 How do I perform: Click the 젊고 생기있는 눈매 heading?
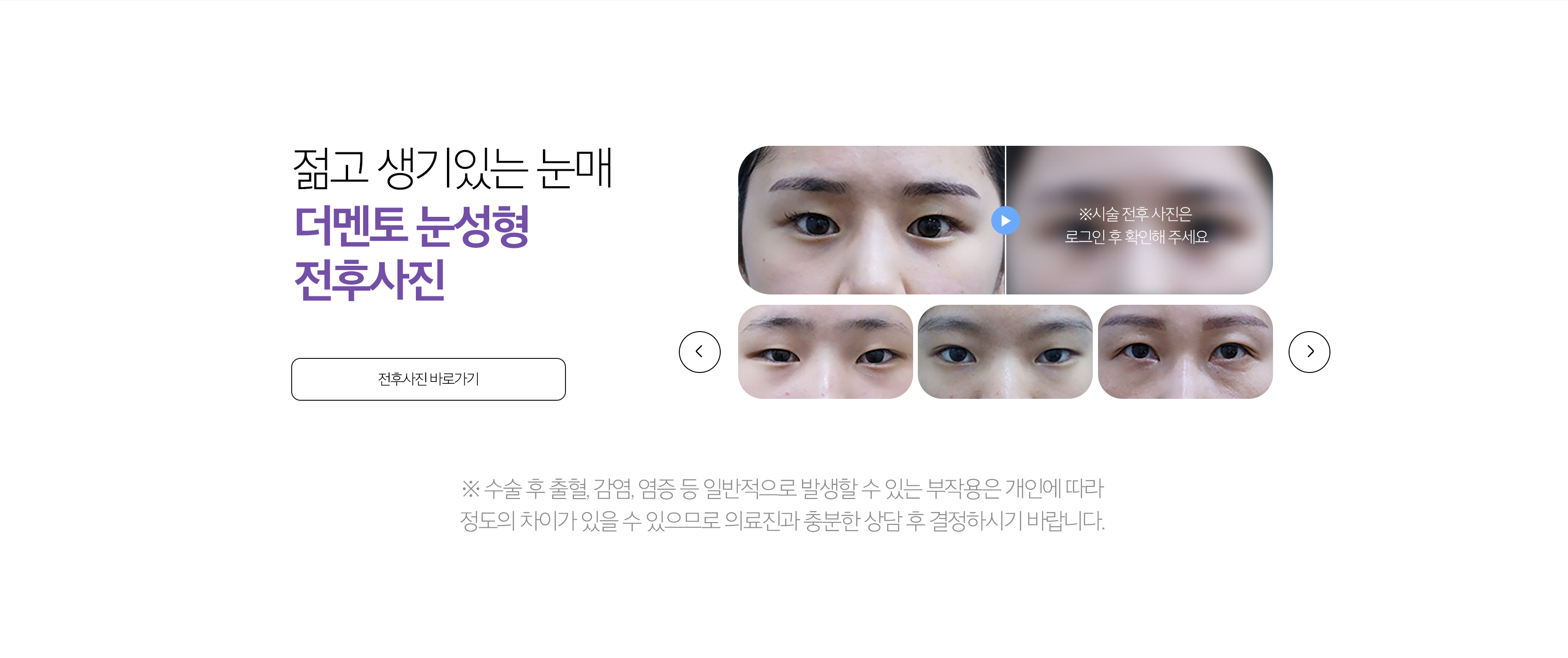pos(452,168)
